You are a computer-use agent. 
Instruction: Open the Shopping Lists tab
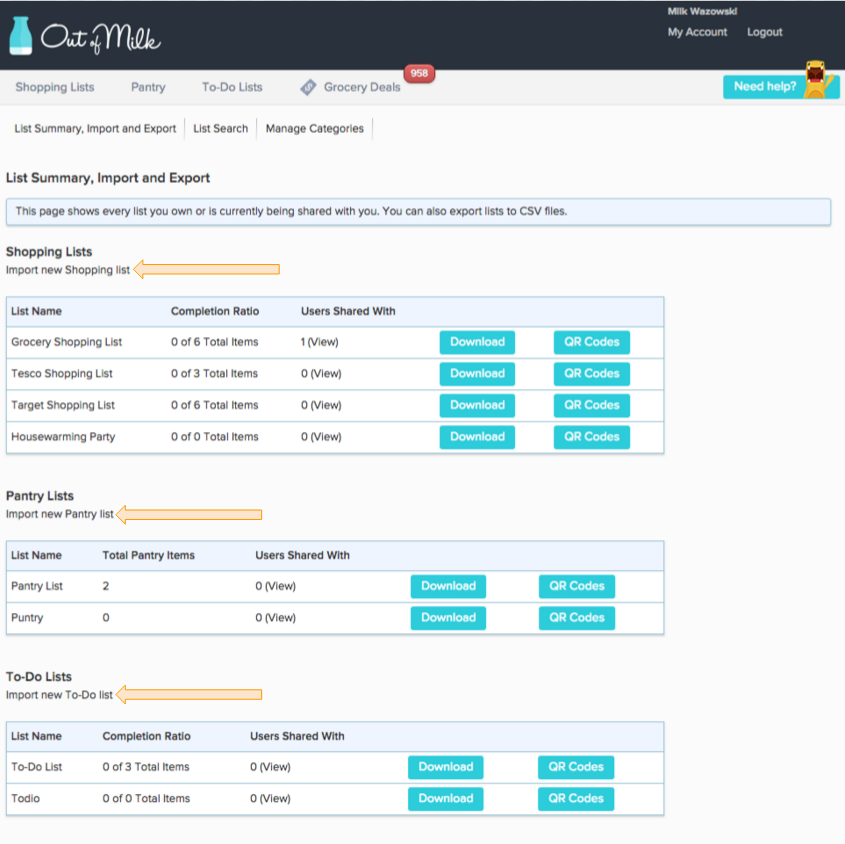tap(55, 87)
